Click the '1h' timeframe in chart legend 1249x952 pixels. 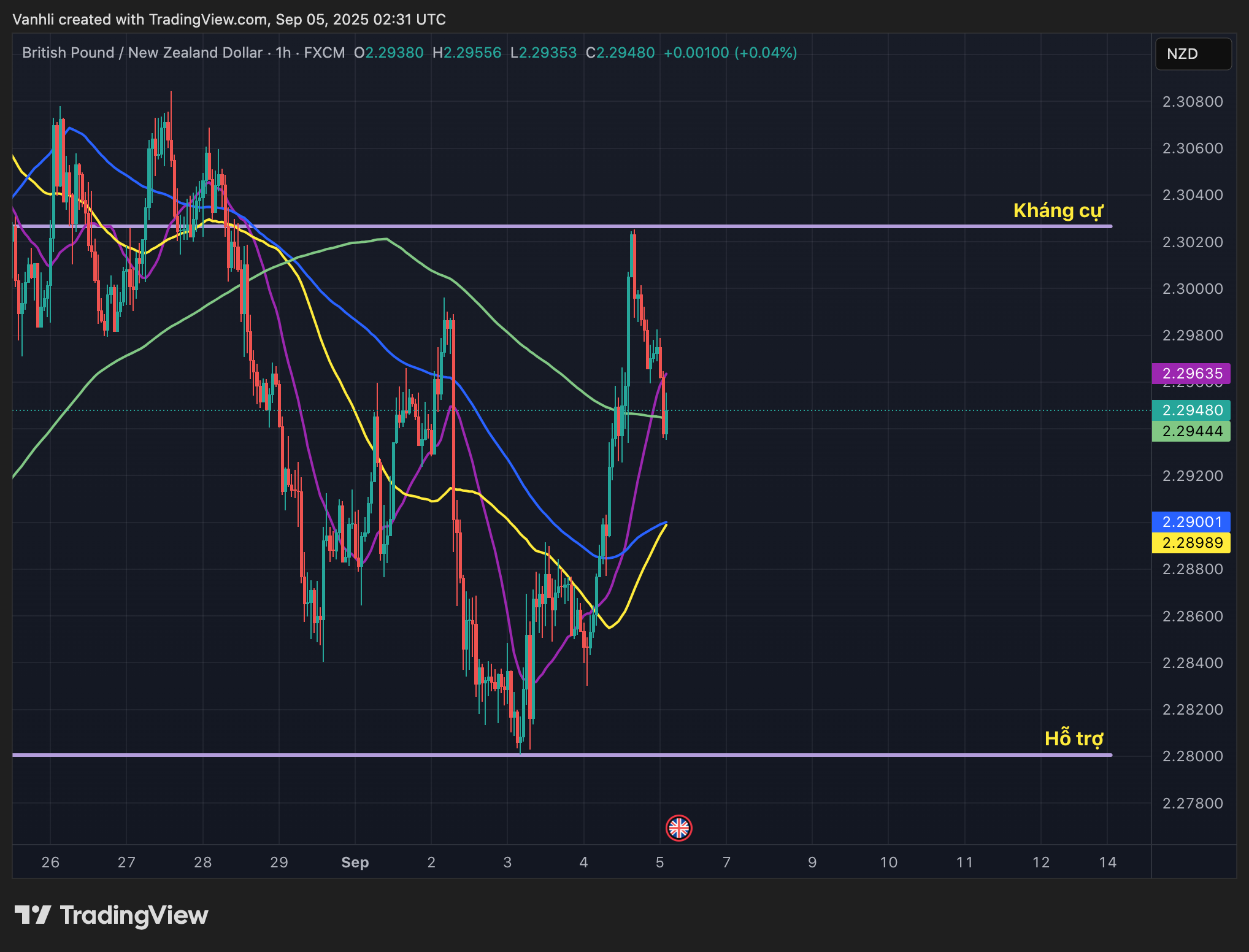click(283, 53)
